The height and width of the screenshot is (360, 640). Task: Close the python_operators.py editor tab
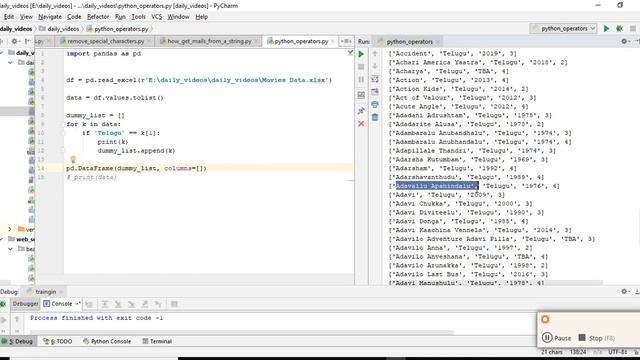(333, 41)
